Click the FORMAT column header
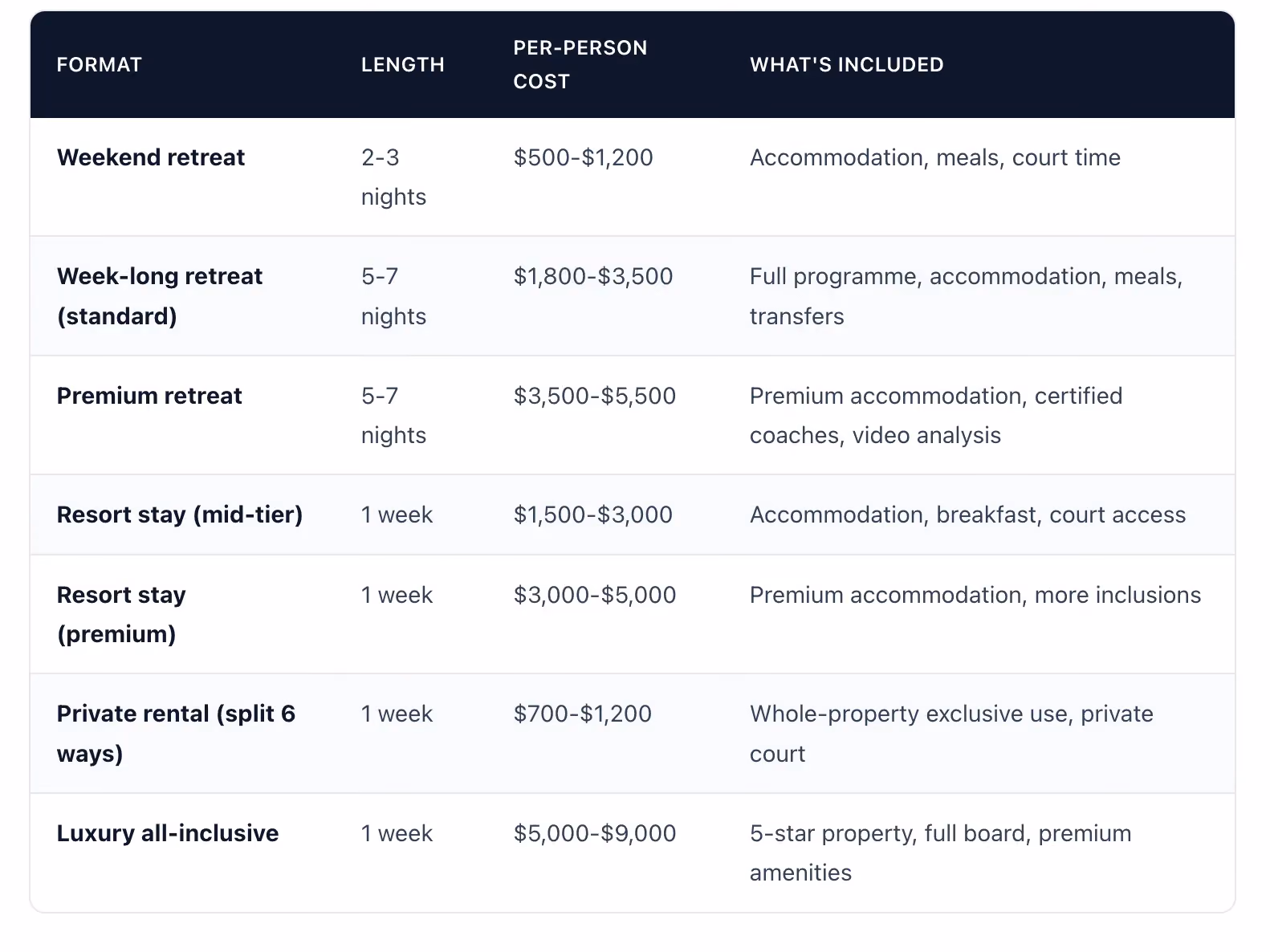The width and height of the screenshot is (1270, 952). coord(99,65)
